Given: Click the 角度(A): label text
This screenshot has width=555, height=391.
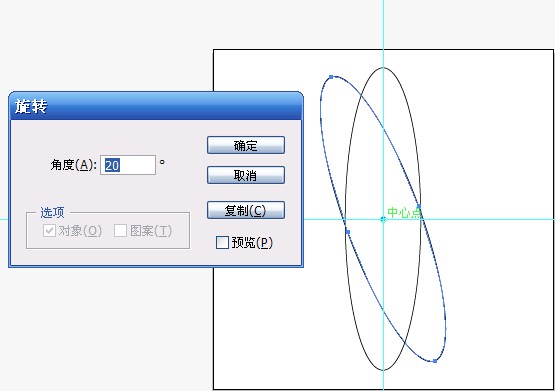Looking at the screenshot, I should [x=74, y=165].
